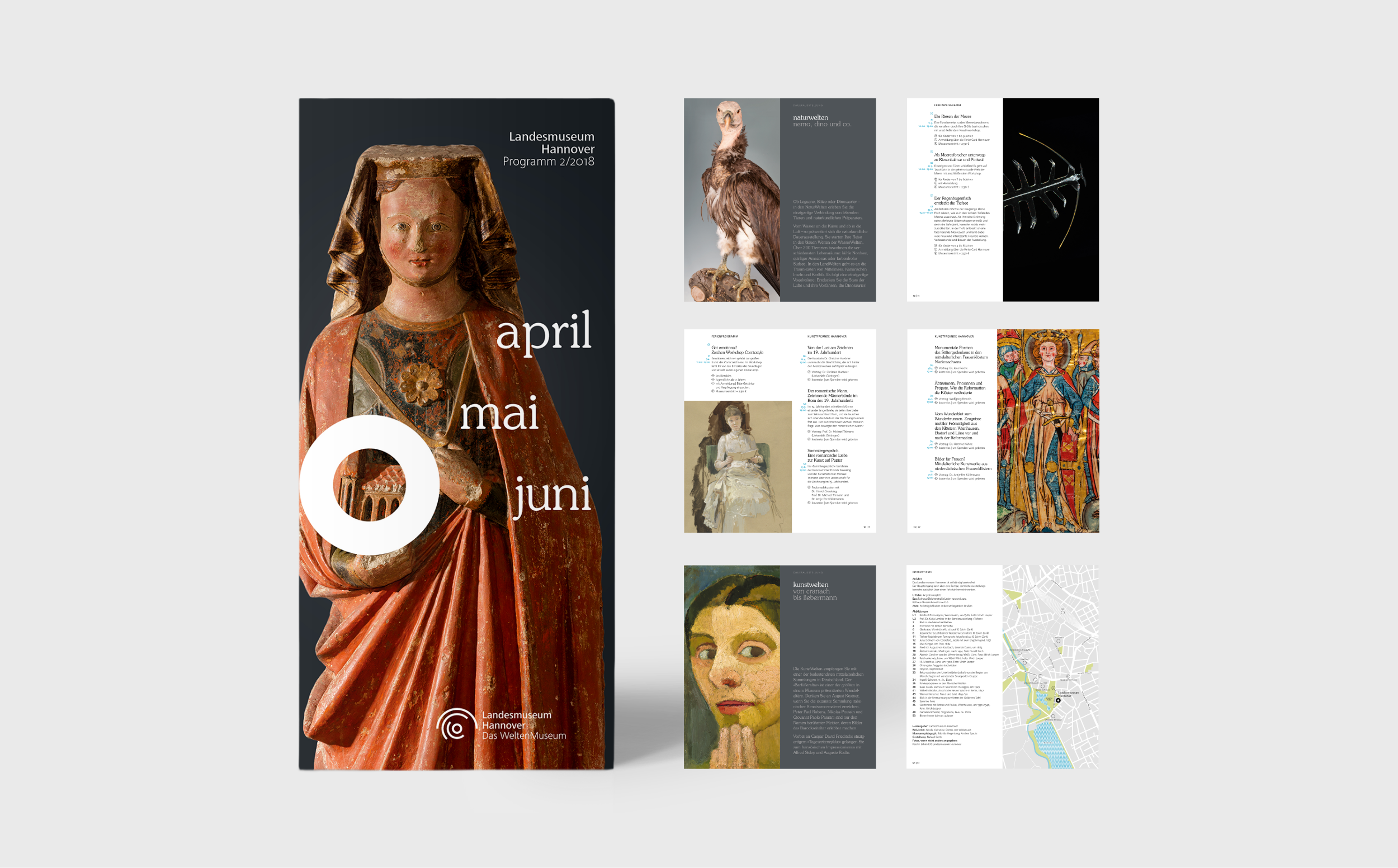Select the painted portrait face image
This screenshot has height=868, width=1398.
coord(731,666)
